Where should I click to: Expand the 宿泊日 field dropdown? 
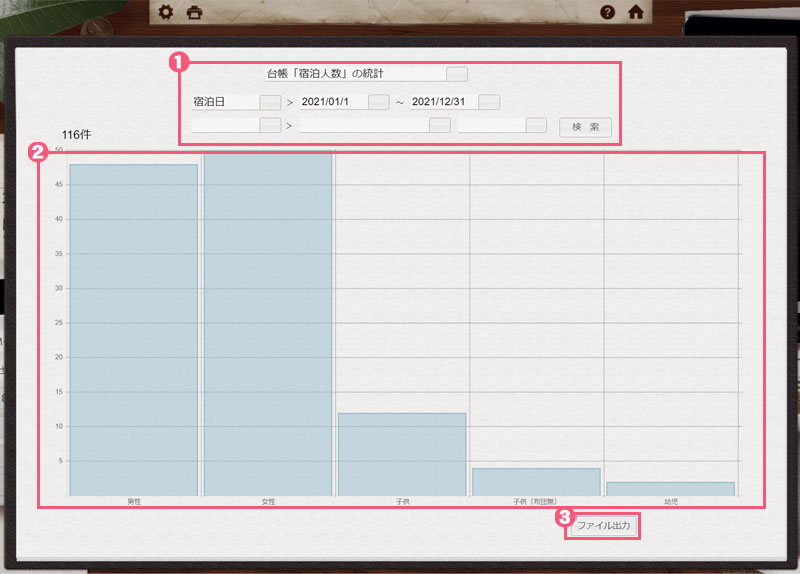click(x=270, y=102)
